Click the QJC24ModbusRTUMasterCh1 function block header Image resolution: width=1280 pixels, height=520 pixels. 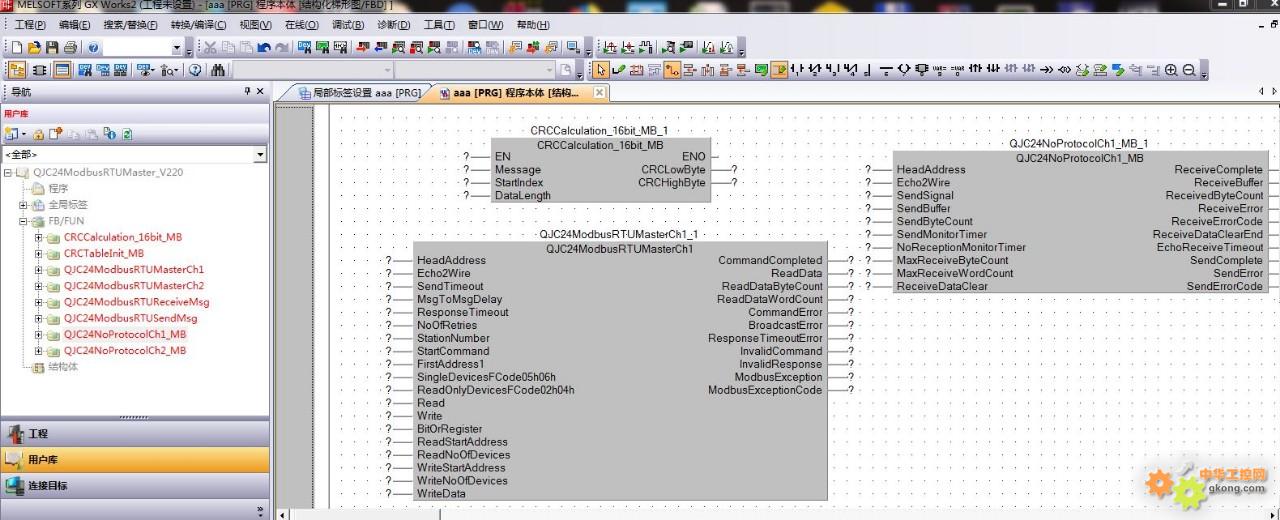619,249
